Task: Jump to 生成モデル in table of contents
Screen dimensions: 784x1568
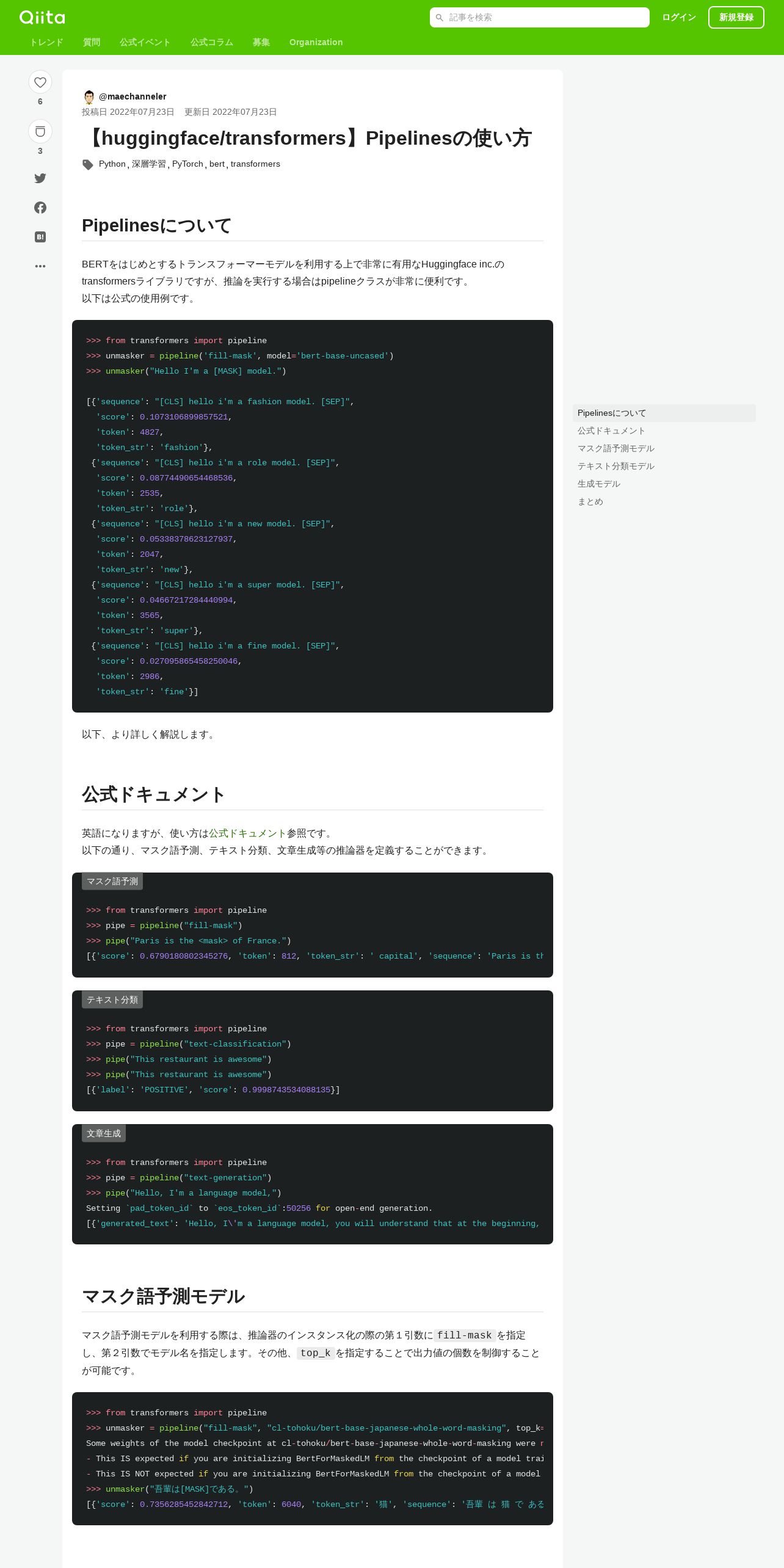Action: tap(664, 484)
